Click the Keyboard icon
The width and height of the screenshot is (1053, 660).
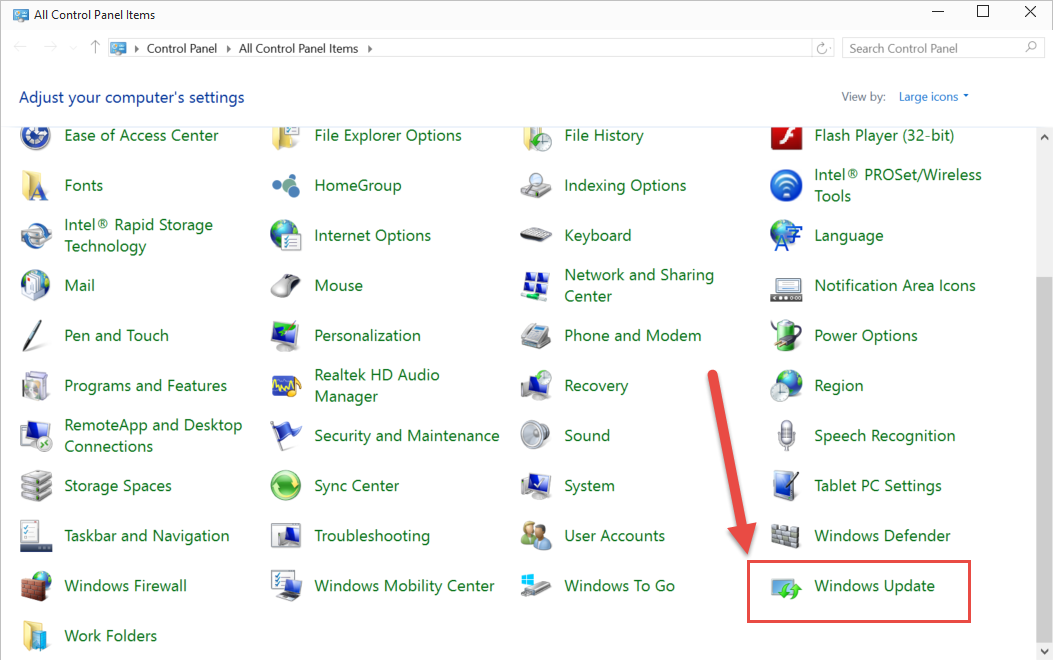(536, 236)
